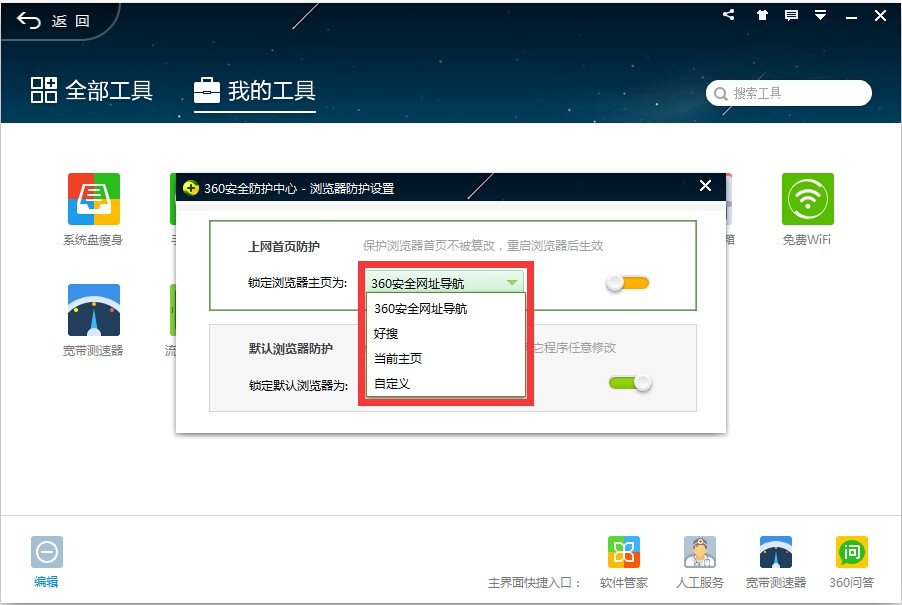Open the feedback message icon
Image resolution: width=902 pixels, height=605 pixels.
click(x=792, y=15)
